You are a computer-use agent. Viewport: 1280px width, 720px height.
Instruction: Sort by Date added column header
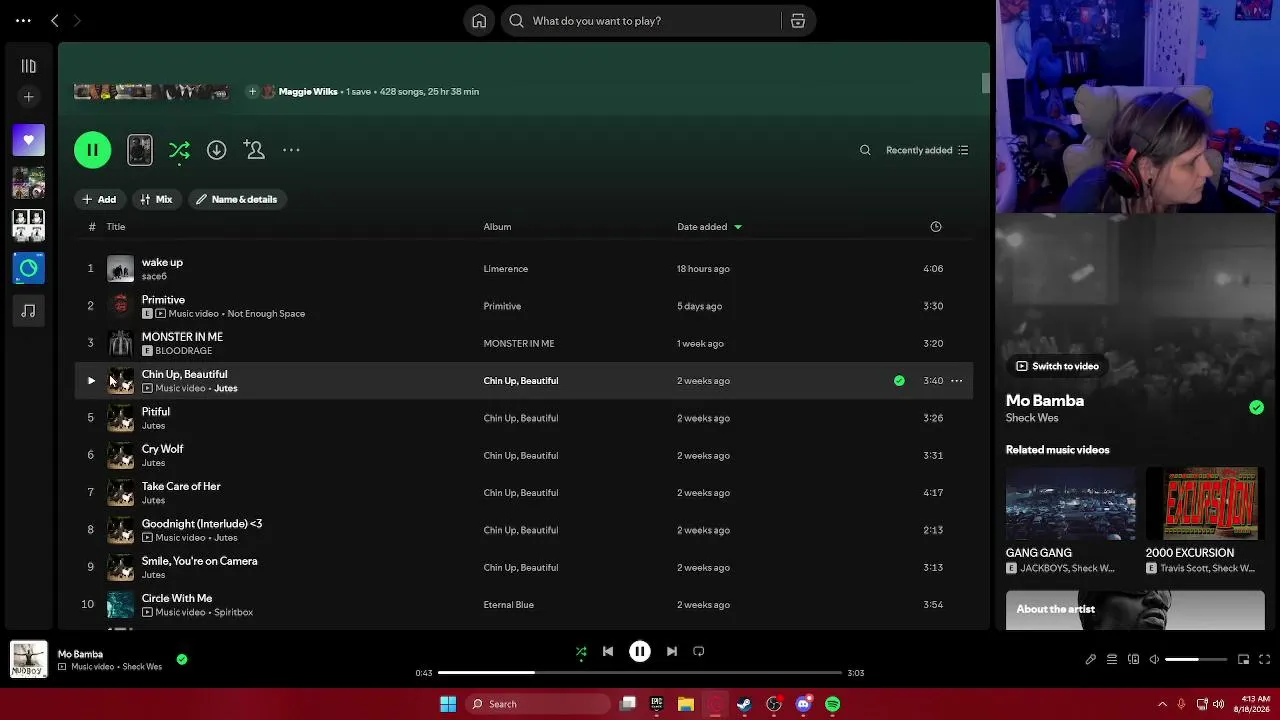click(x=709, y=227)
